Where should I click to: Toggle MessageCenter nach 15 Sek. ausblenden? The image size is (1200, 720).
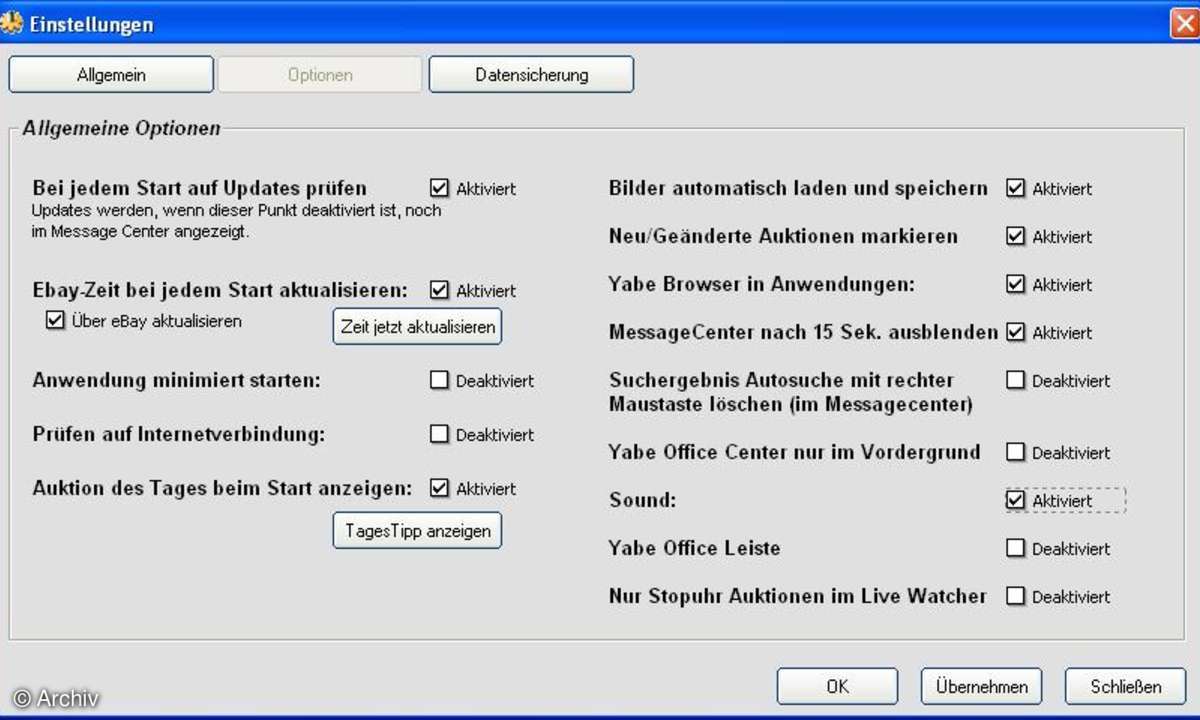1016,332
